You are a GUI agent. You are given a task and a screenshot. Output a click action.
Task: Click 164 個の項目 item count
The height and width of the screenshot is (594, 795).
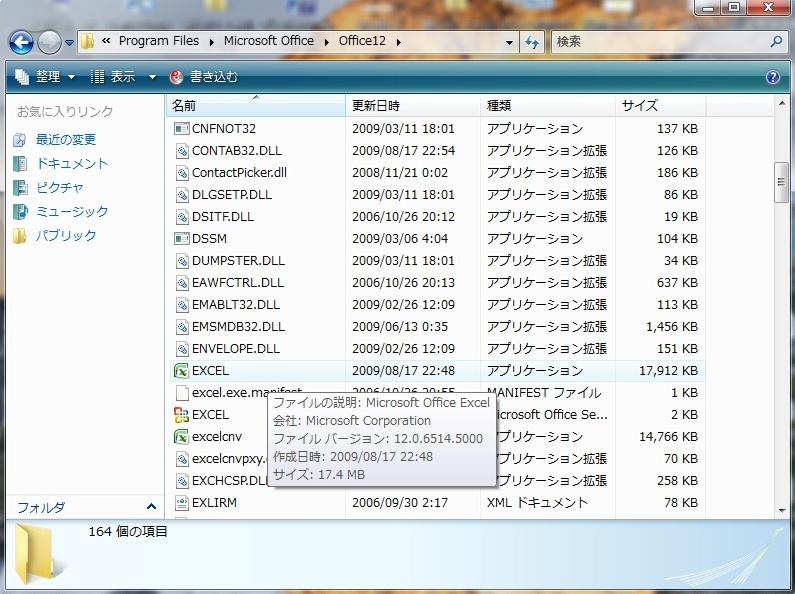pyautogui.click(x=128, y=532)
